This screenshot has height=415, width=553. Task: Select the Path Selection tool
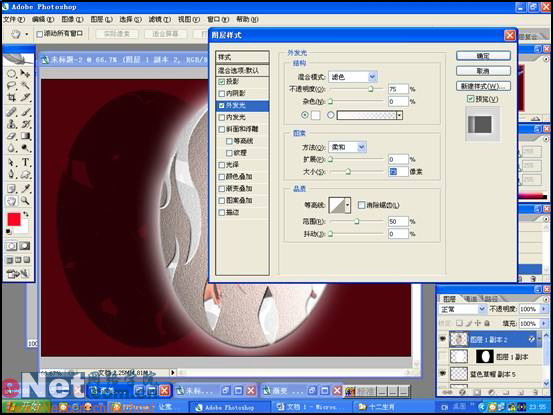[11, 163]
